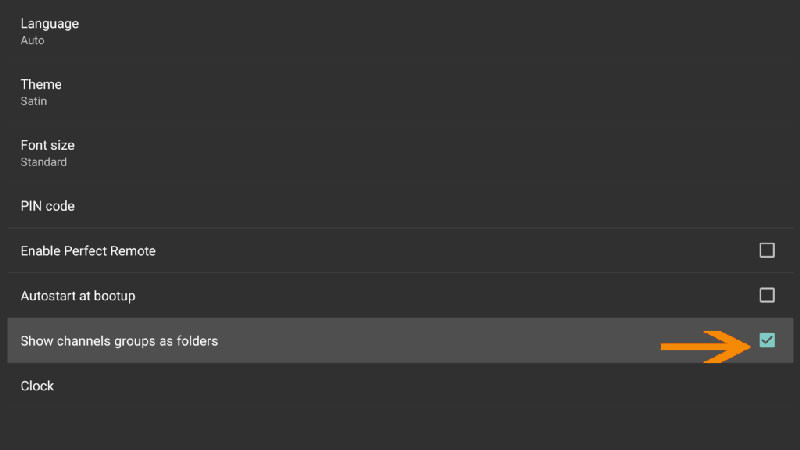Open the PIN code setting
The height and width of the screenshot is (450, 800).
tap(48, 206)
